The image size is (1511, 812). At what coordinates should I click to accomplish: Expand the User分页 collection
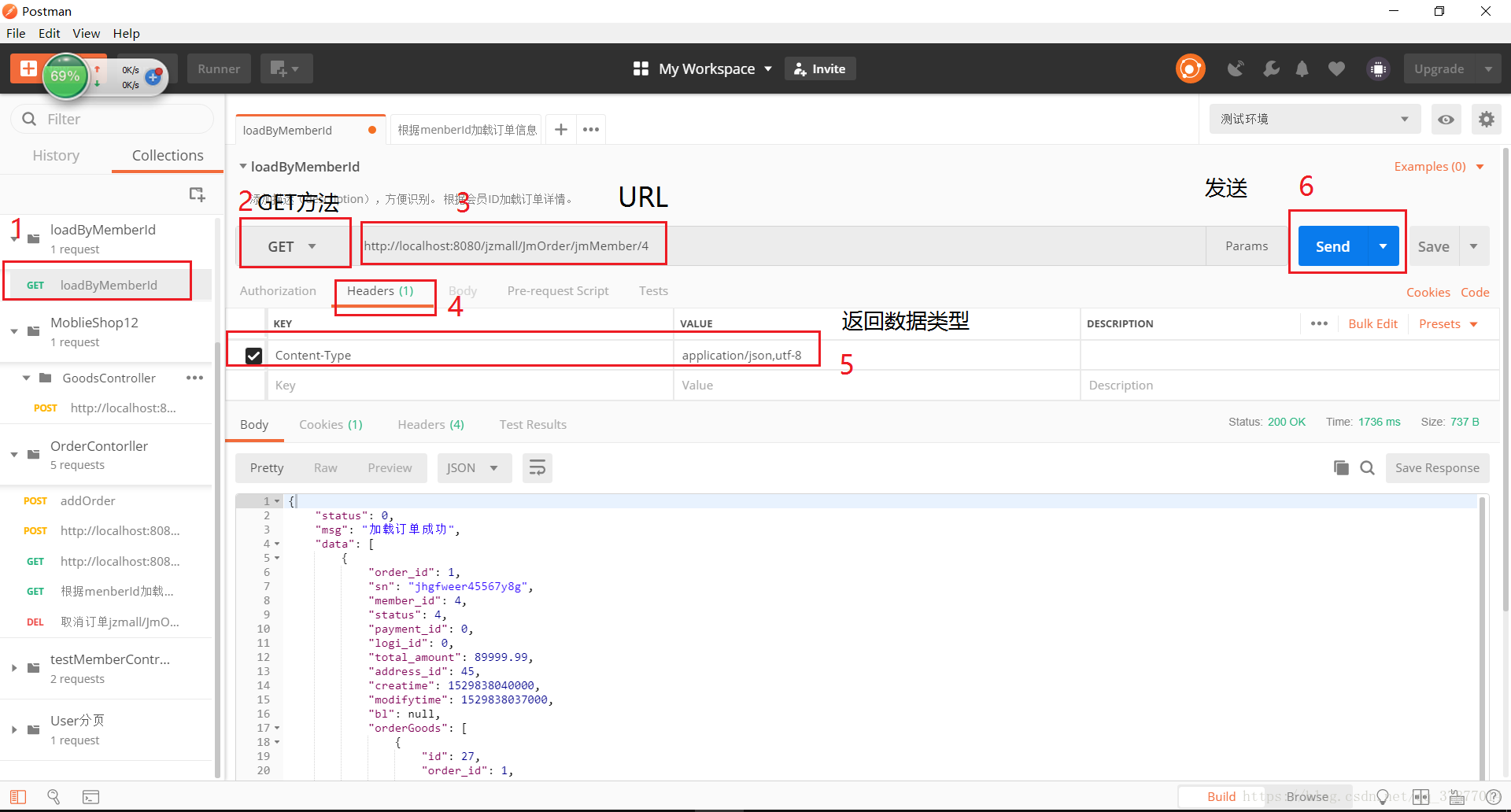[x=14, y=729]
